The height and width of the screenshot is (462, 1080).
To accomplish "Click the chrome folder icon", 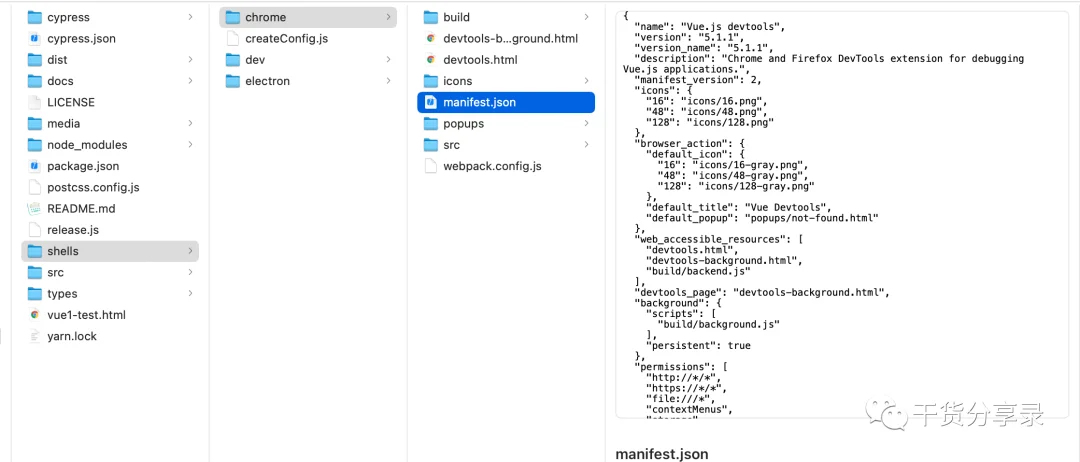I will pos(233,17).
